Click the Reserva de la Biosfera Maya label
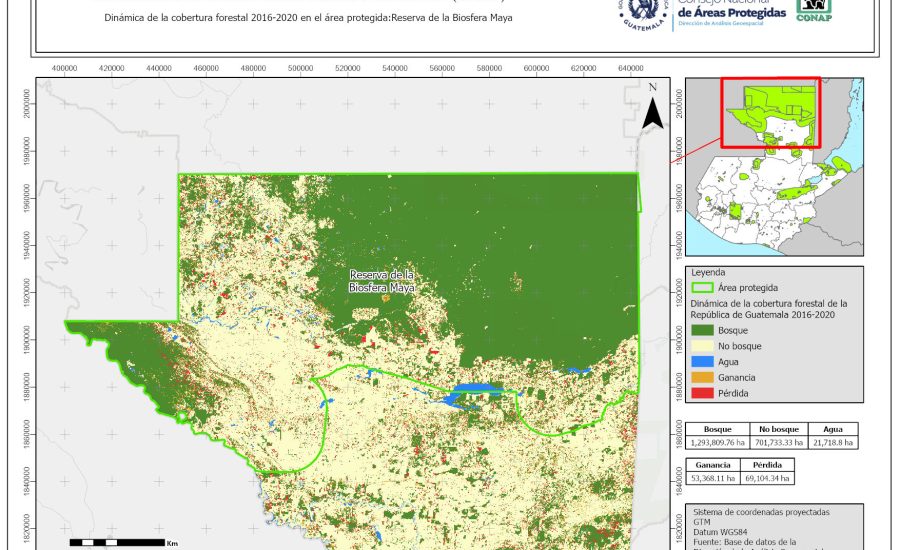Image resolution: width=900 pixels, height=550 pixels. pos(382,280)
